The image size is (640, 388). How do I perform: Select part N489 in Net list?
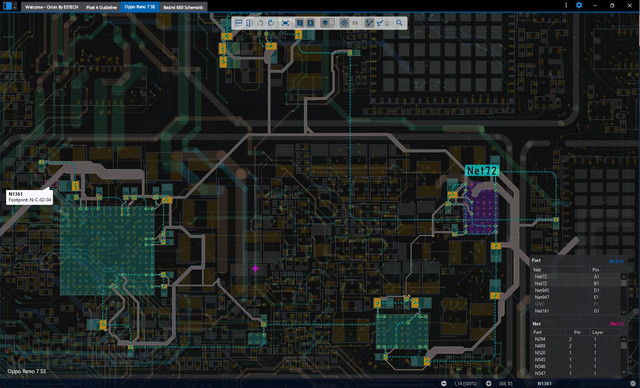click(x=576, y=346)
